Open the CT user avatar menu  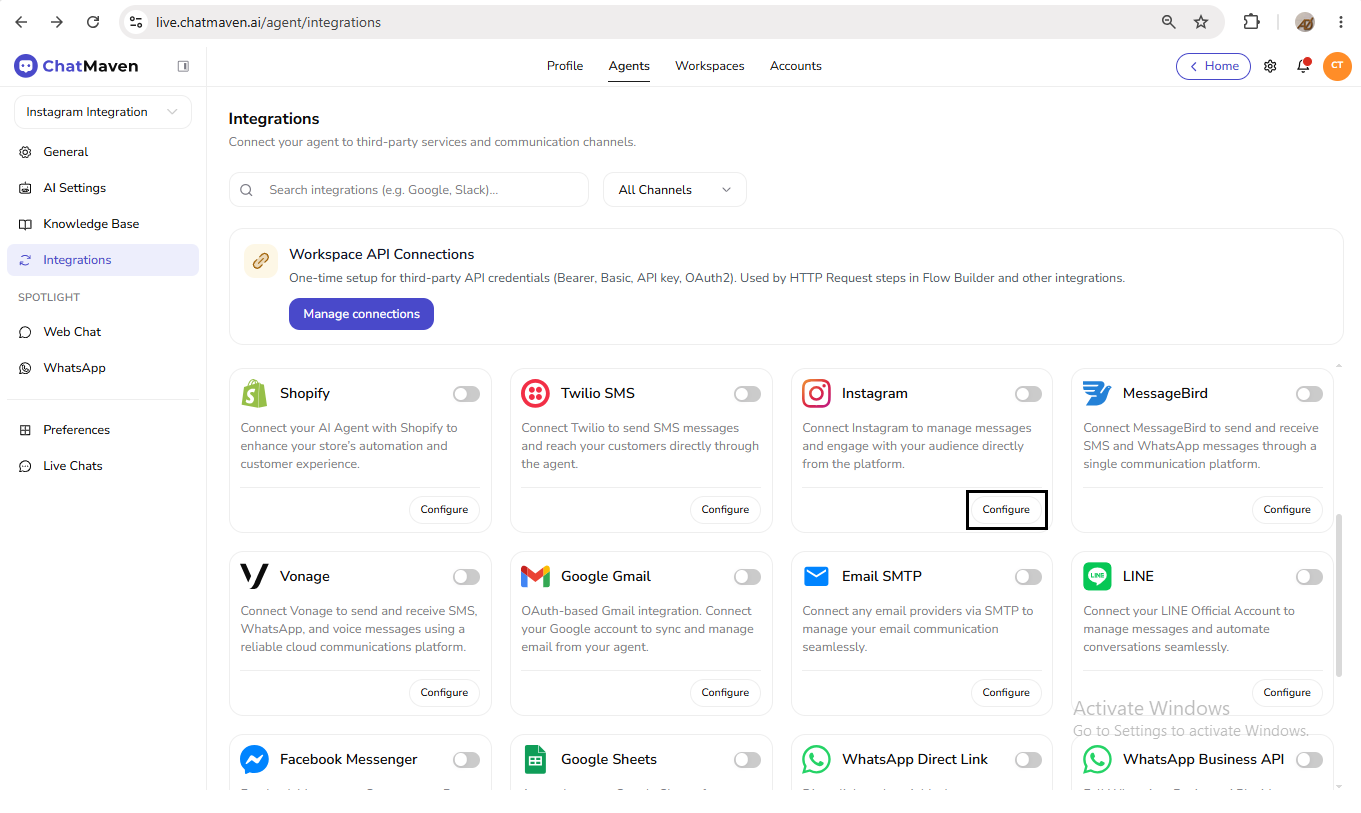pos(1337,66)
